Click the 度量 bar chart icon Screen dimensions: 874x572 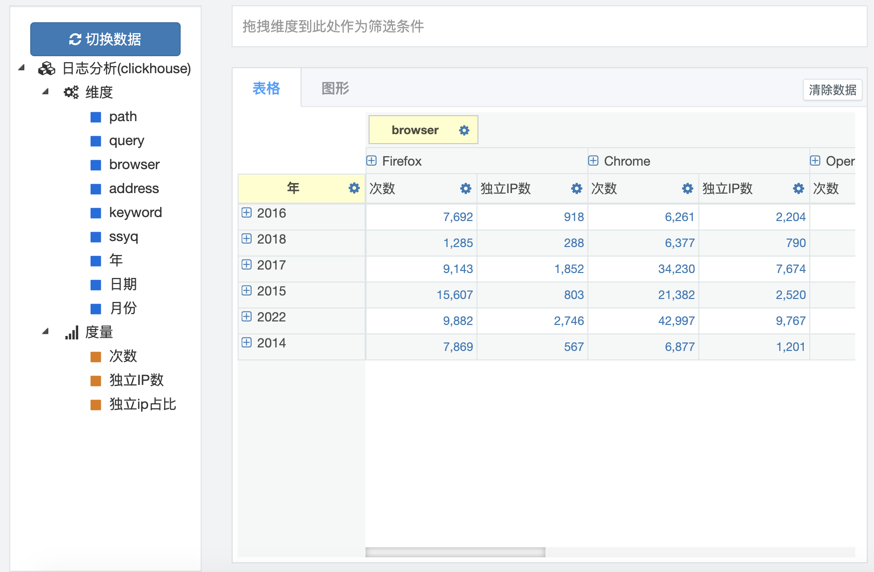[71, 332]
